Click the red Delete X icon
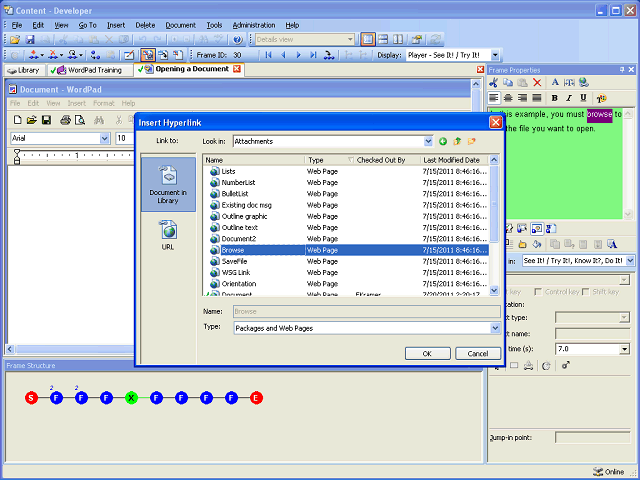 (x=537, y=82)
